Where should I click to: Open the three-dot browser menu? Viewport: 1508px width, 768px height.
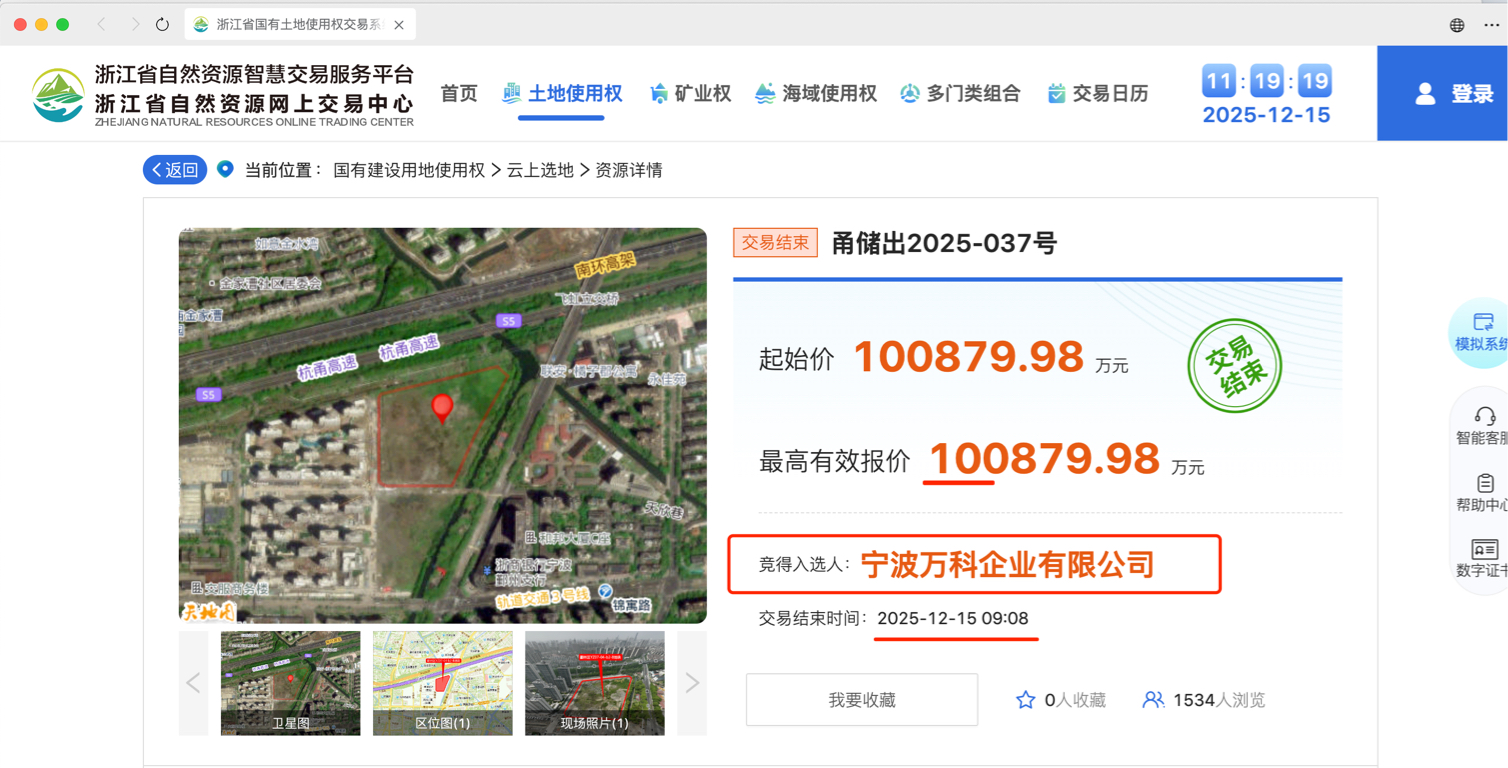click(x=1491, y=25)
